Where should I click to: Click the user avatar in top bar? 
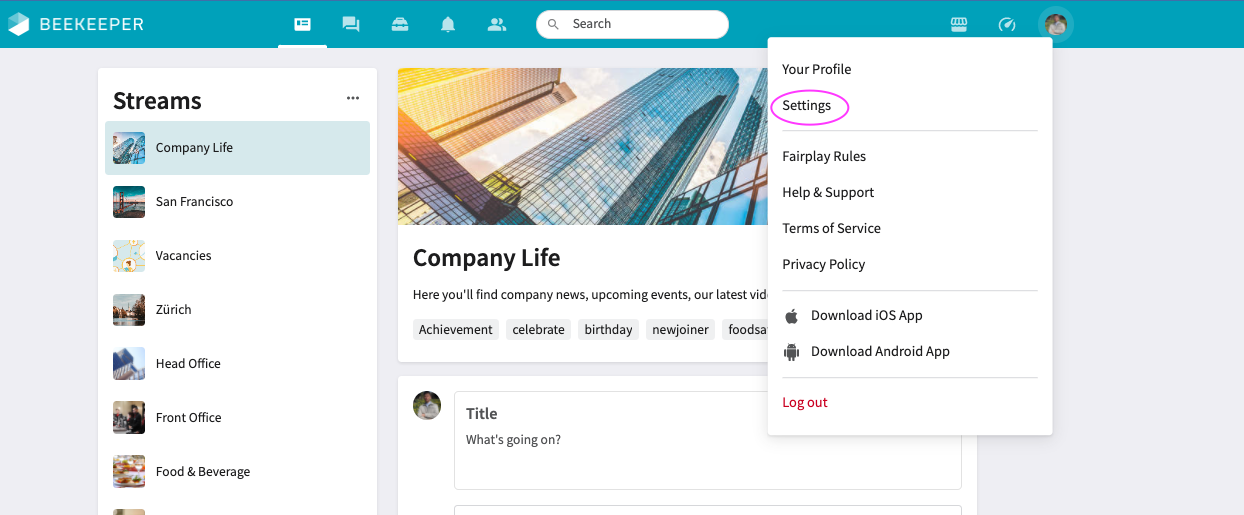click(1056, 24)
